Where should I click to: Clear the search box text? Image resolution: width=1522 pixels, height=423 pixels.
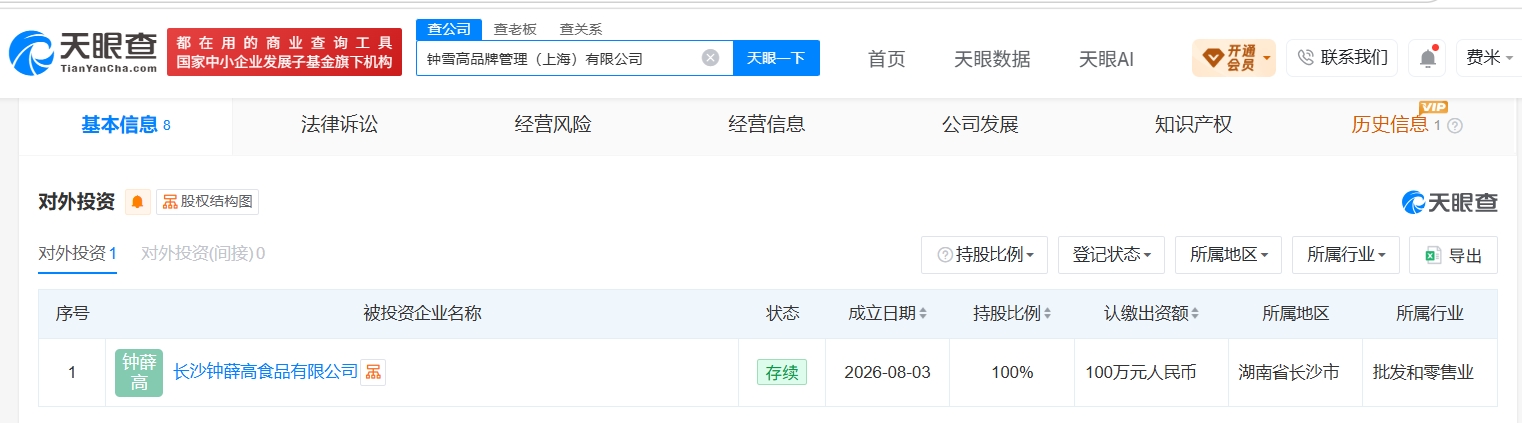[x=710, y=58]
